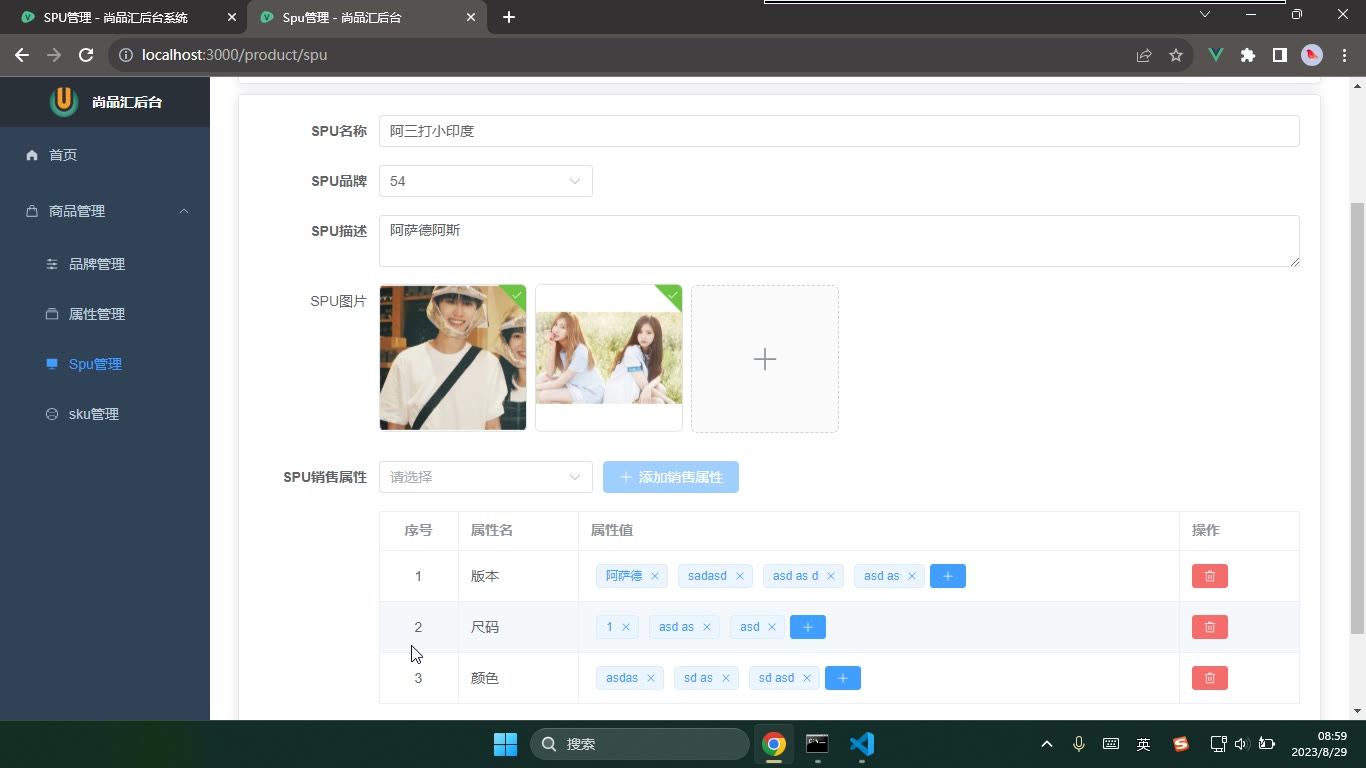Screen dimensions: 1366x768
Task: Upload a new SPU image
Action: 765,359
